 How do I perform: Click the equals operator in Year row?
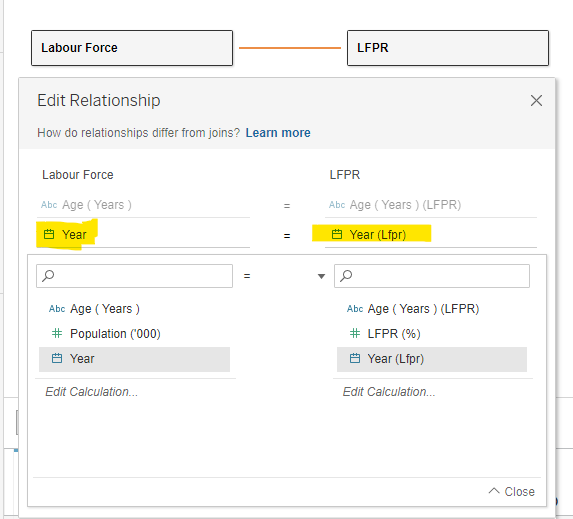pos(287,236)
